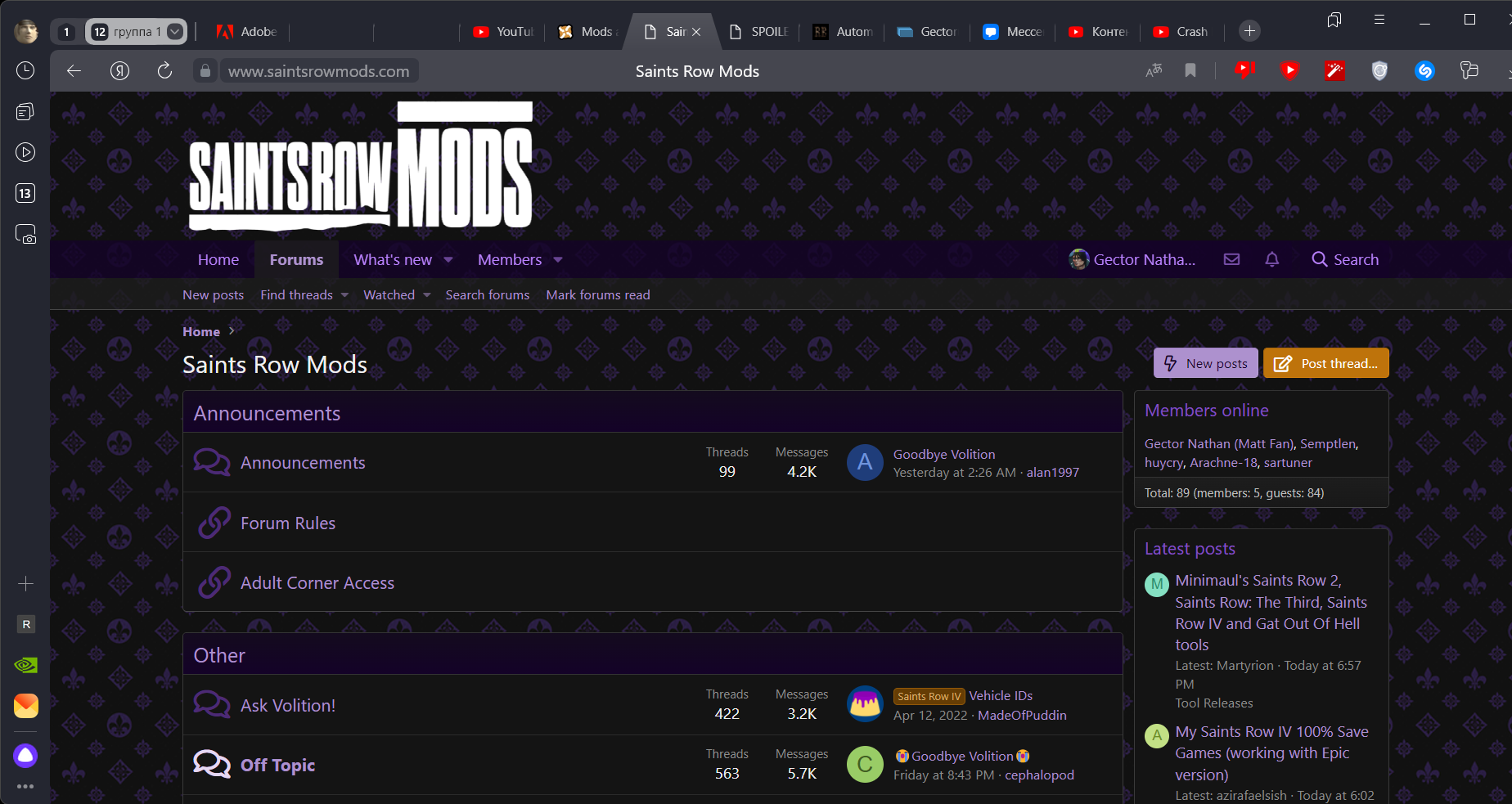Open the shield protection extension icon
This screenshot has height=804, width=1512.
[1379, 71]
